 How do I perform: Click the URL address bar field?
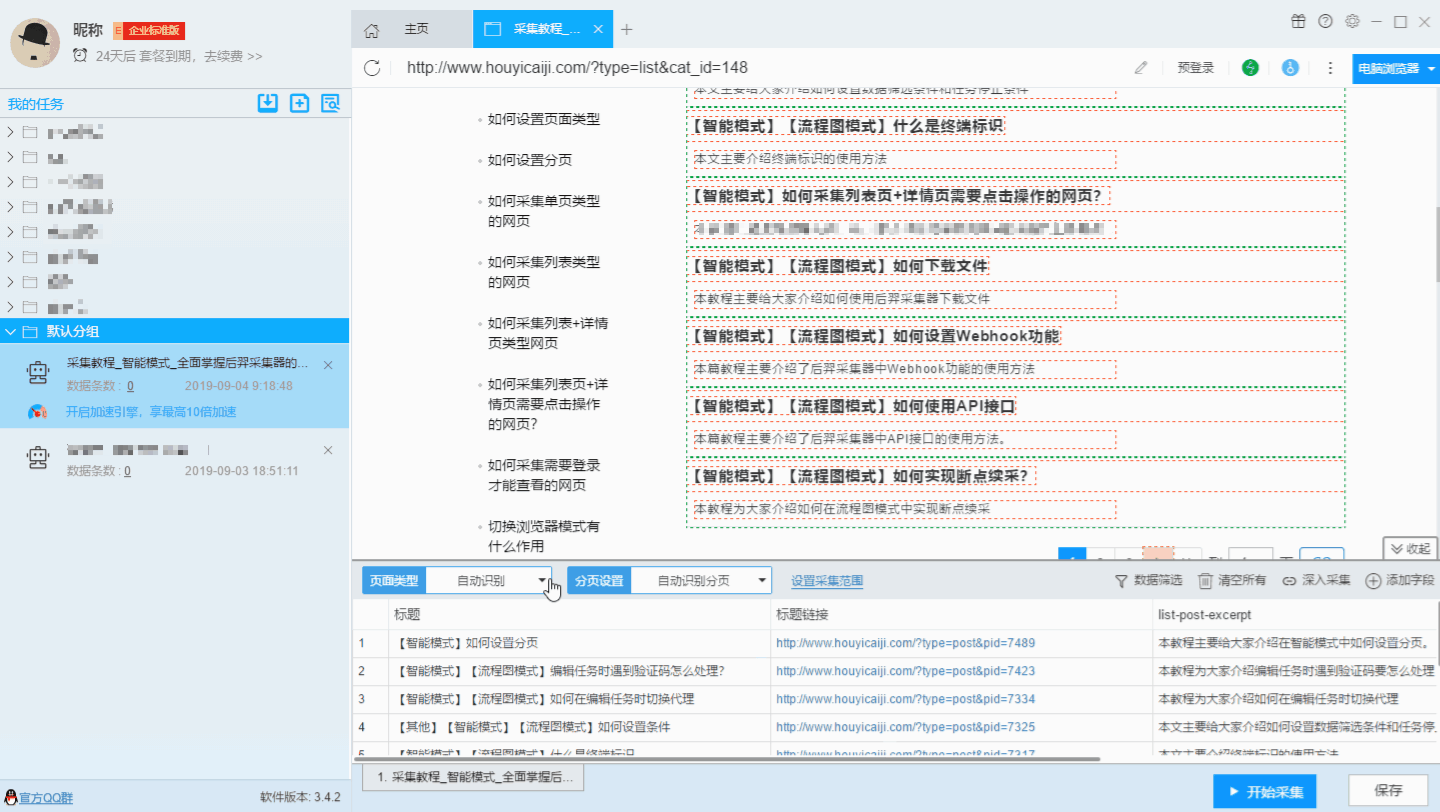[x=760, y=68]
